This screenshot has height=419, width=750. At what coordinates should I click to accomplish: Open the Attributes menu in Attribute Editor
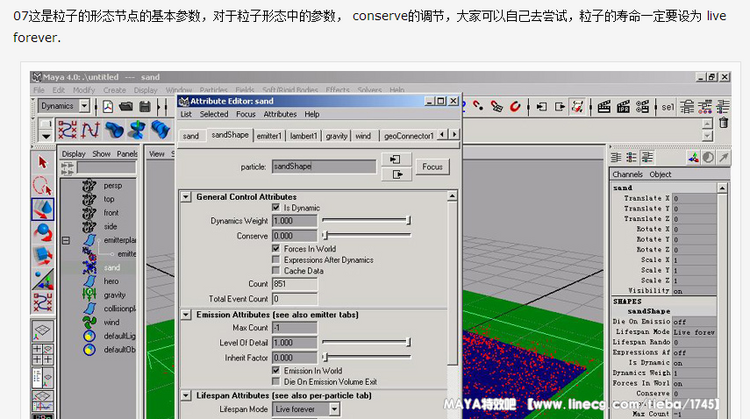coord(280,114)
